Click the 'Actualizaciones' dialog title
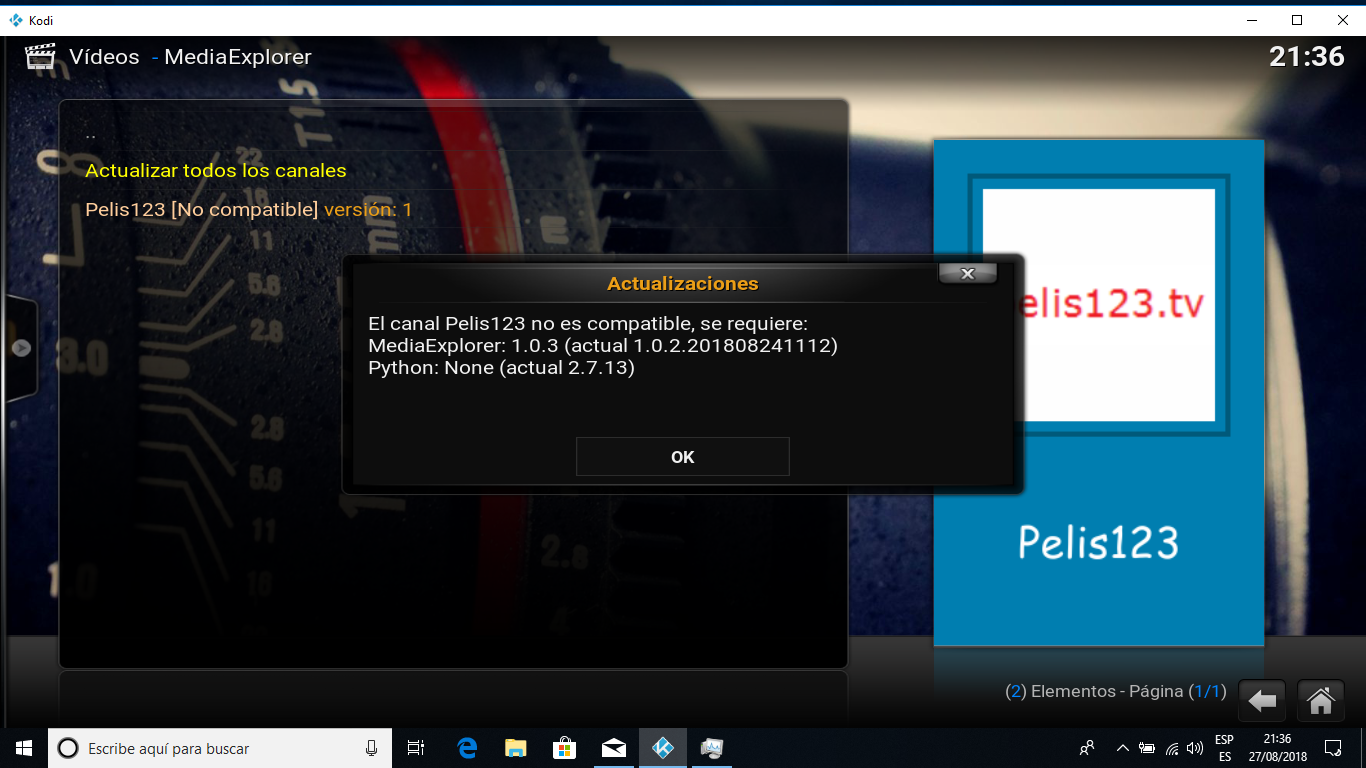The image size is (1366, 768). coord(683,284)
